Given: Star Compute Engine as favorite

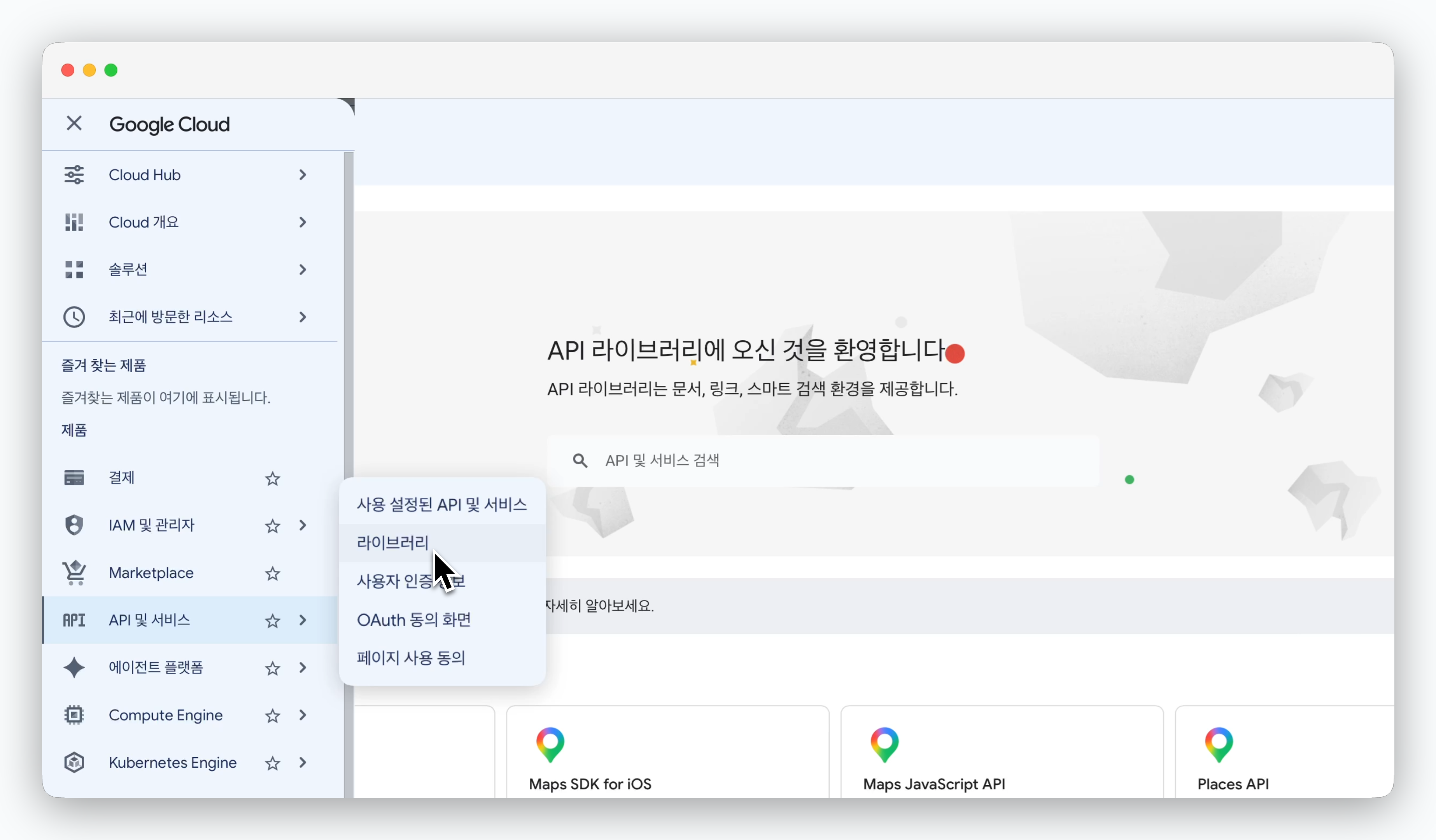Looking at the screenshot, I should (x=272, y=716).
